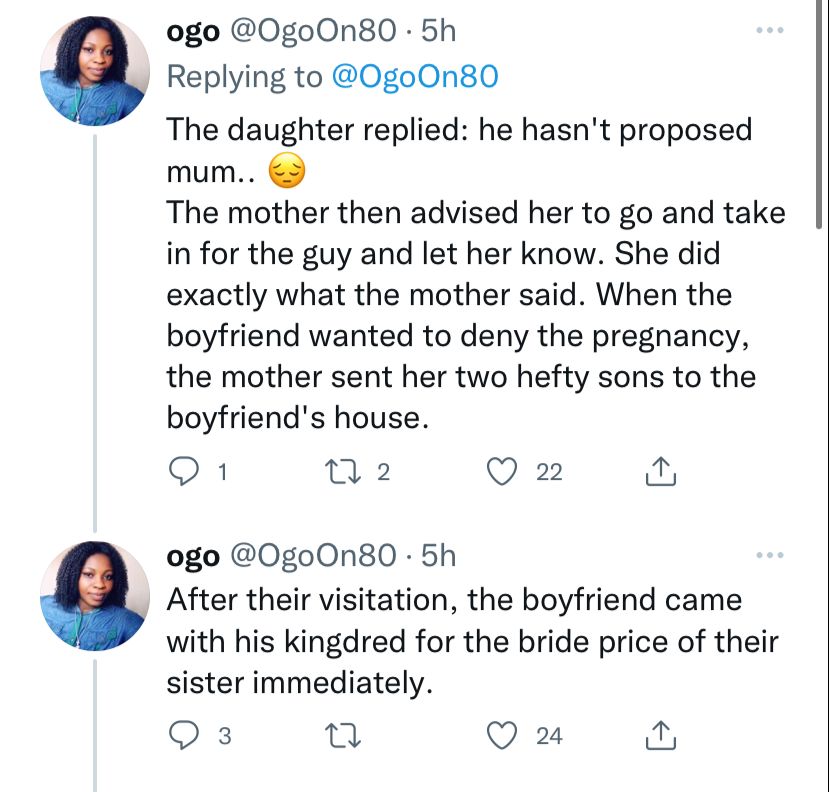Open reply icon on bride price tweet
Image resolution: width=829 pixels, height=792 pixels.
(181, 737)
